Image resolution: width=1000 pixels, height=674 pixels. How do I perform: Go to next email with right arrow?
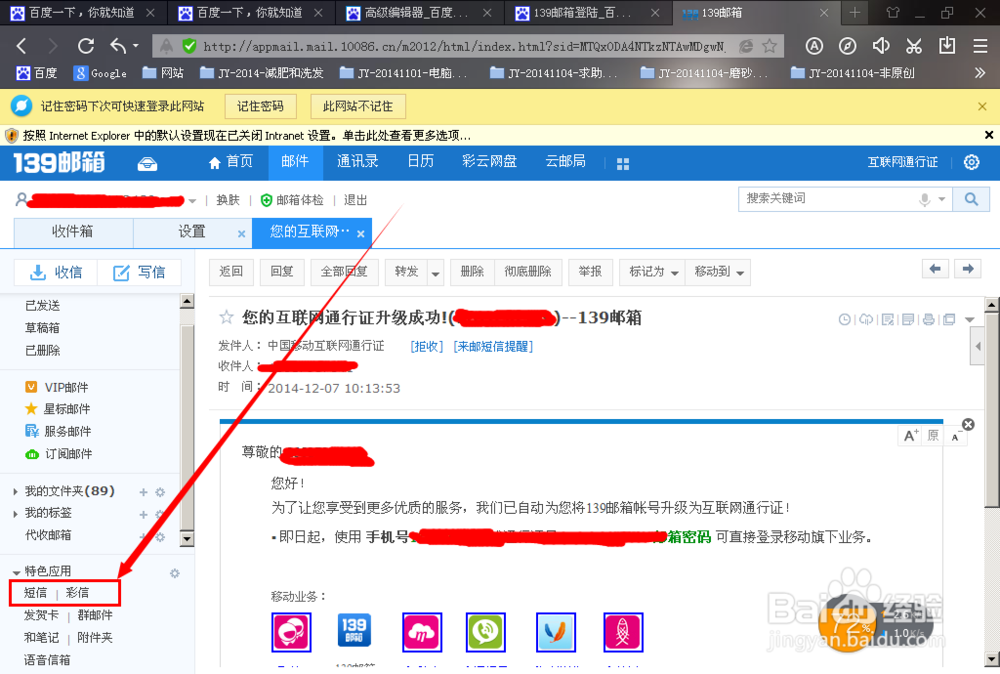tap(967, 269)
